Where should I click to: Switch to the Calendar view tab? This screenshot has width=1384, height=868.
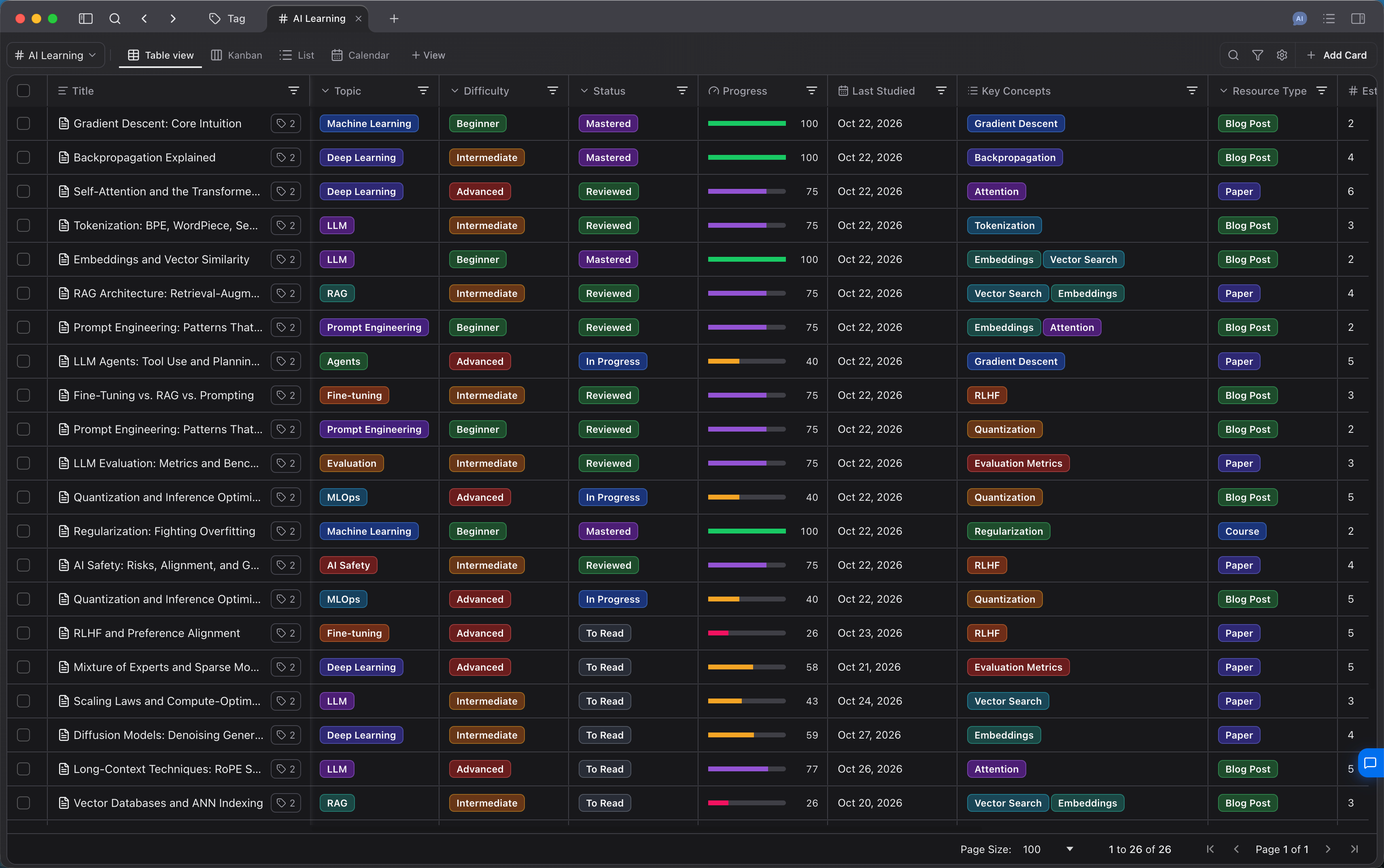tap(361, 55)
